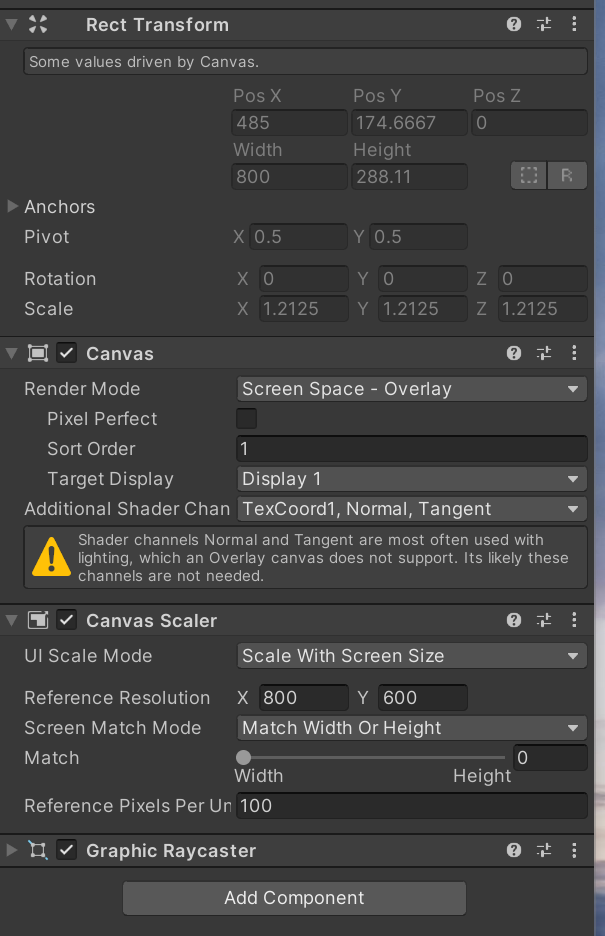Image resolution: width=605 pixels, height=936 pixels.
Task: Click the Canvas Scaler help icon
Action: [513, 620]
